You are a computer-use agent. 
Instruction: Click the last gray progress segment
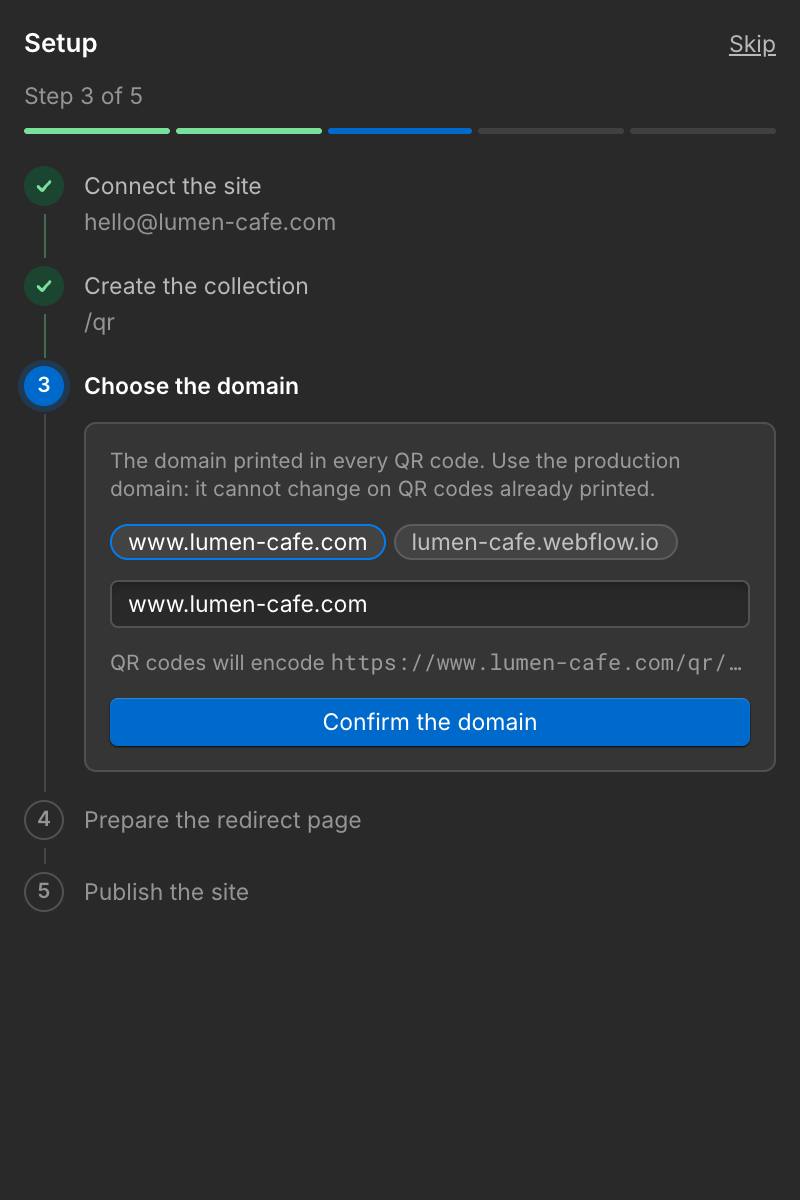(x=703, y=131)
